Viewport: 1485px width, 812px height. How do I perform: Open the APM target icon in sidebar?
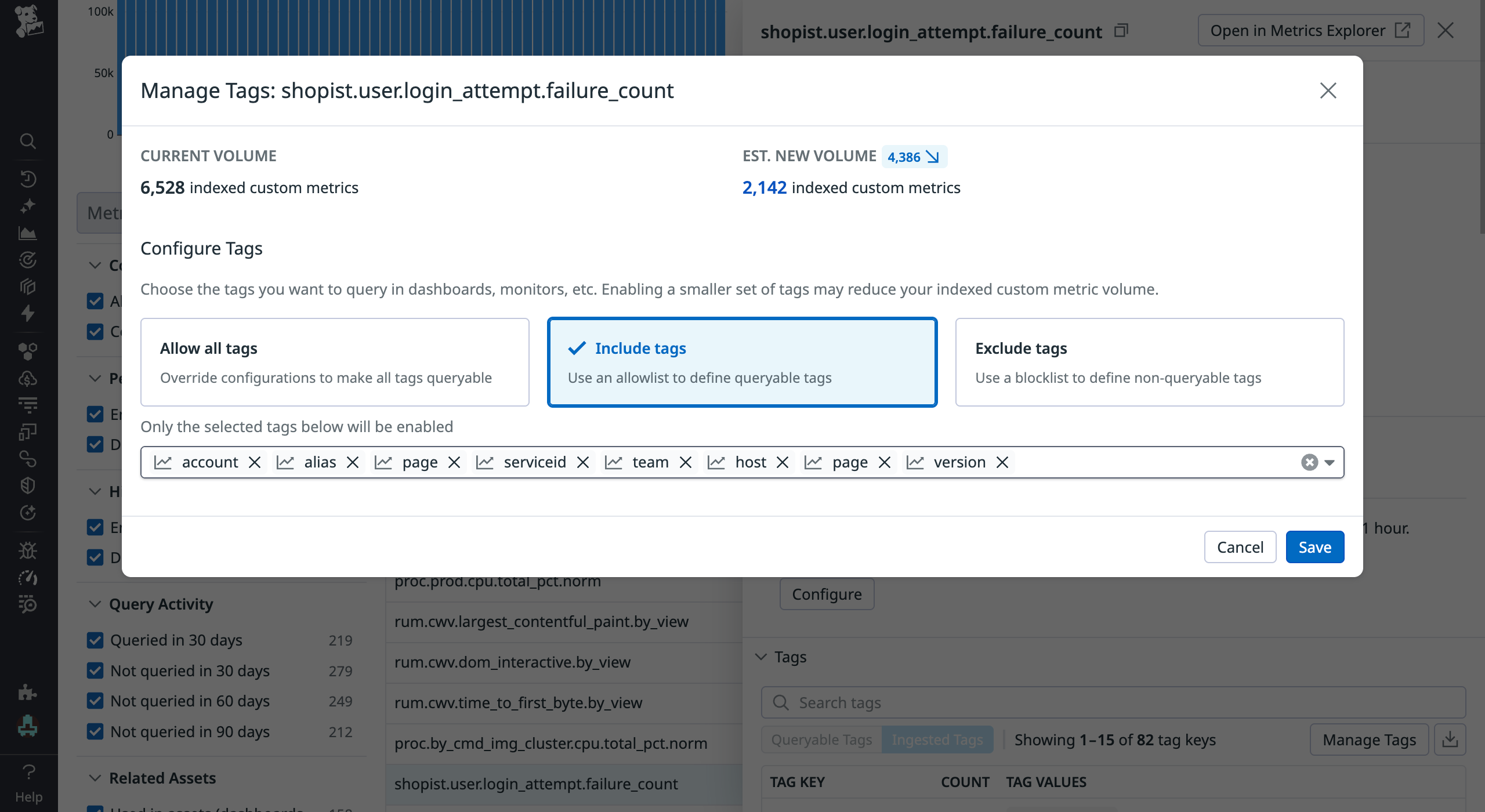click(28, 260)
